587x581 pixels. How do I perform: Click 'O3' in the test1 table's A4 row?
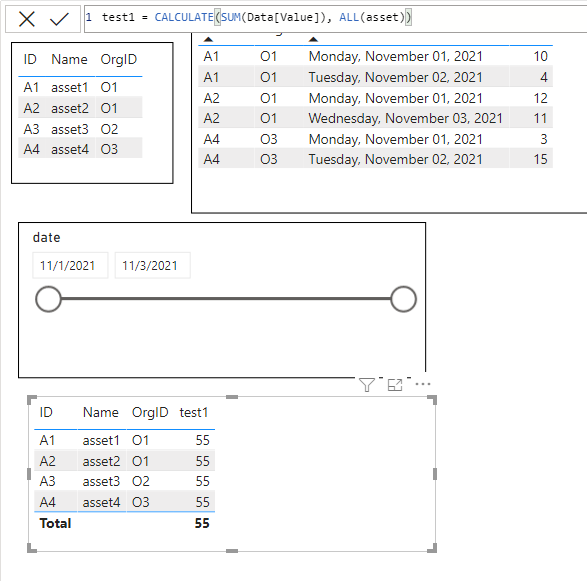point(141,502)
